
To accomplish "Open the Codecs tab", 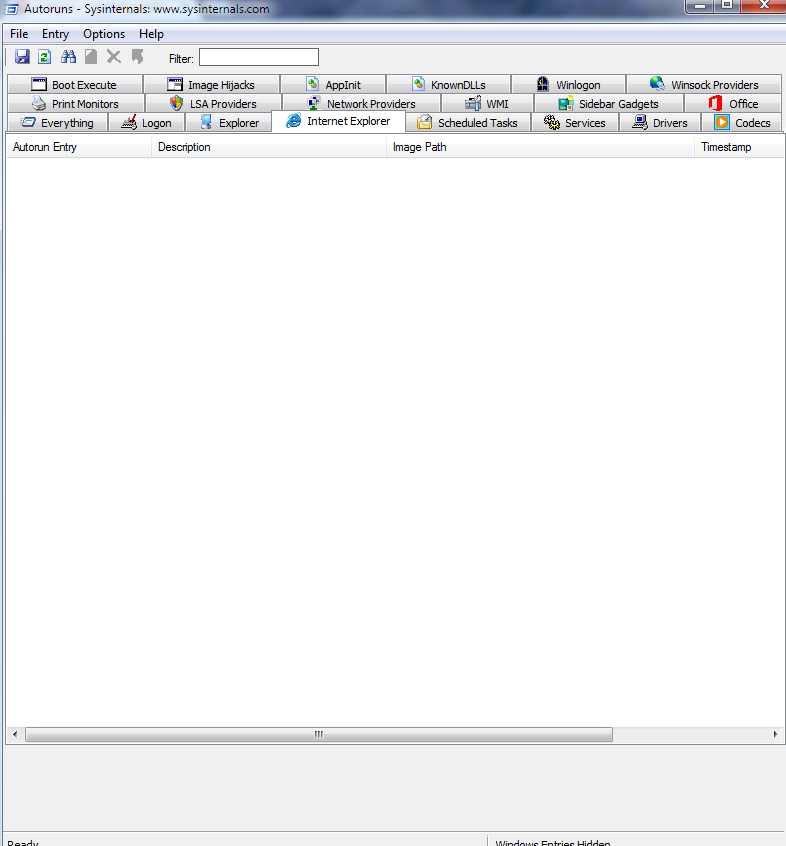I will 742,122.
